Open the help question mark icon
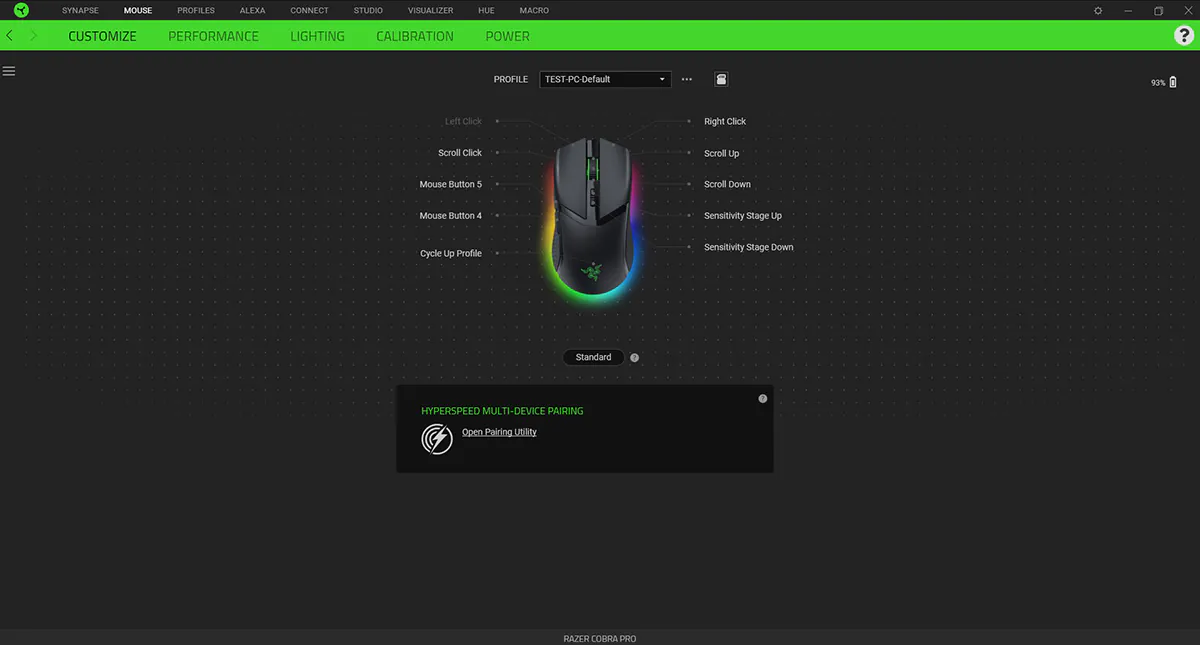1200x645 pixels. (x=1183, y=35)
